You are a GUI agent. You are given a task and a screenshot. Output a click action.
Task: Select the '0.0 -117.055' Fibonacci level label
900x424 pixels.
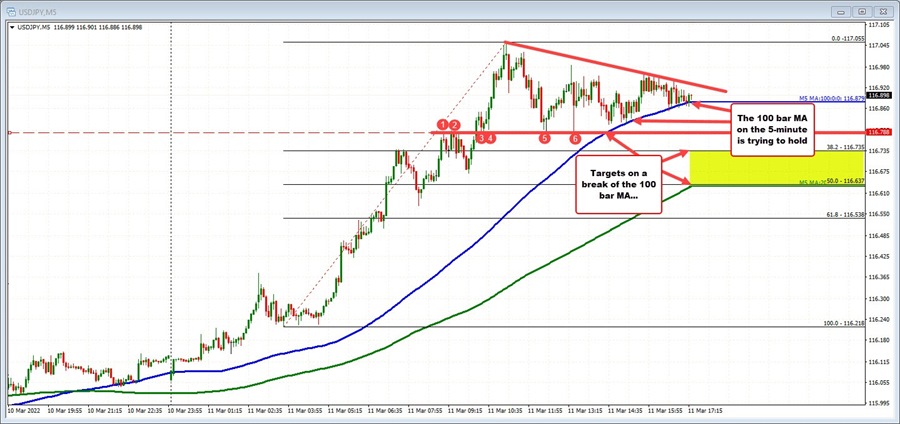(x=848, y=39)
